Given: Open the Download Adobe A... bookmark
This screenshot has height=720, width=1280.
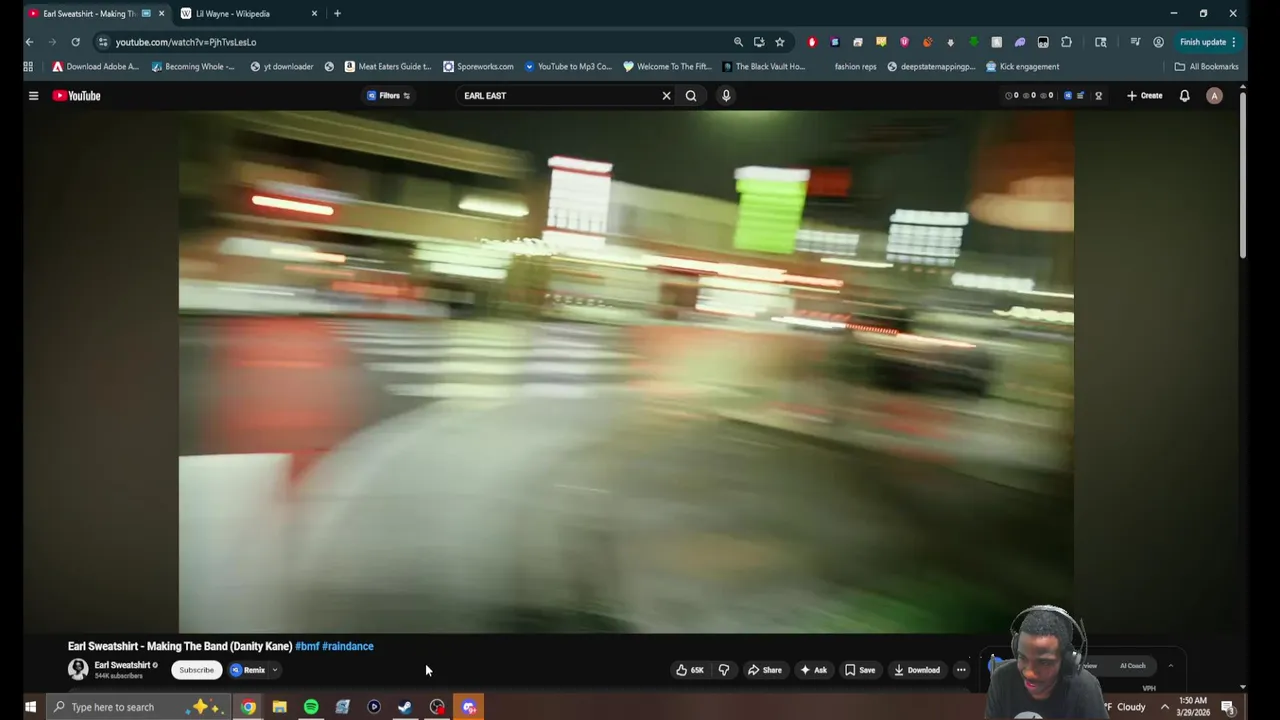Looking at the screenshot, I should click(95, 67).
